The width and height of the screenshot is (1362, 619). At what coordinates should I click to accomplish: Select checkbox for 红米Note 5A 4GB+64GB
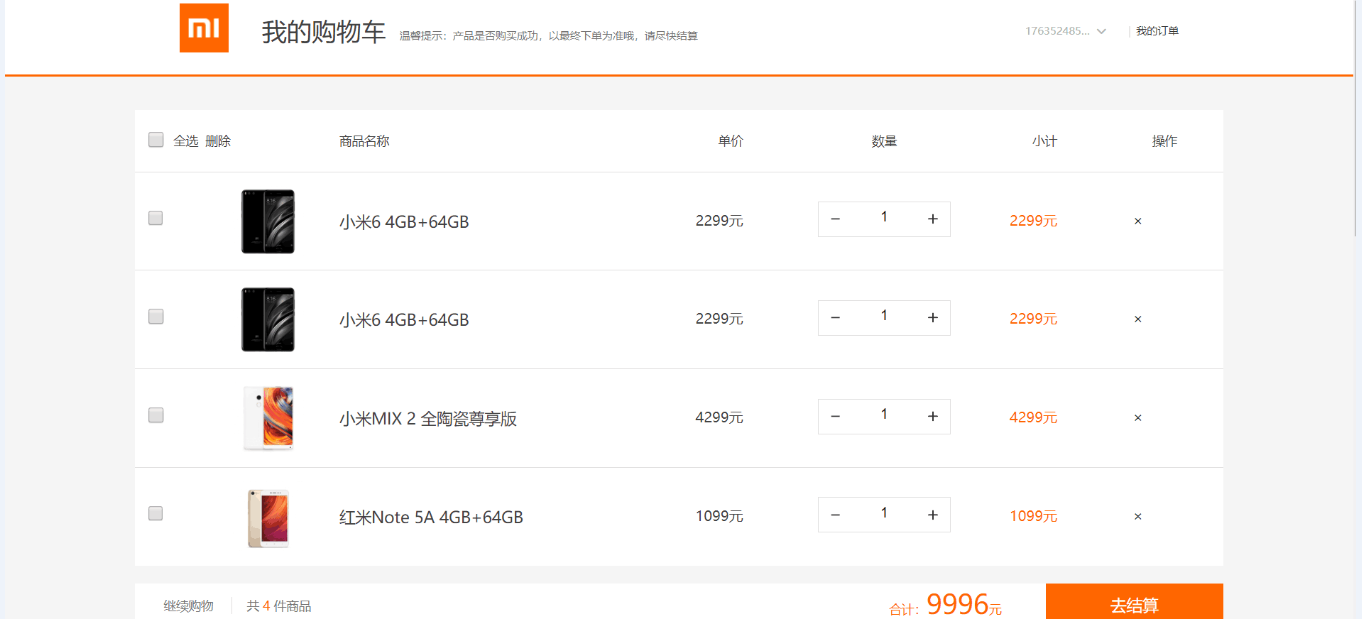click(156, 514)
